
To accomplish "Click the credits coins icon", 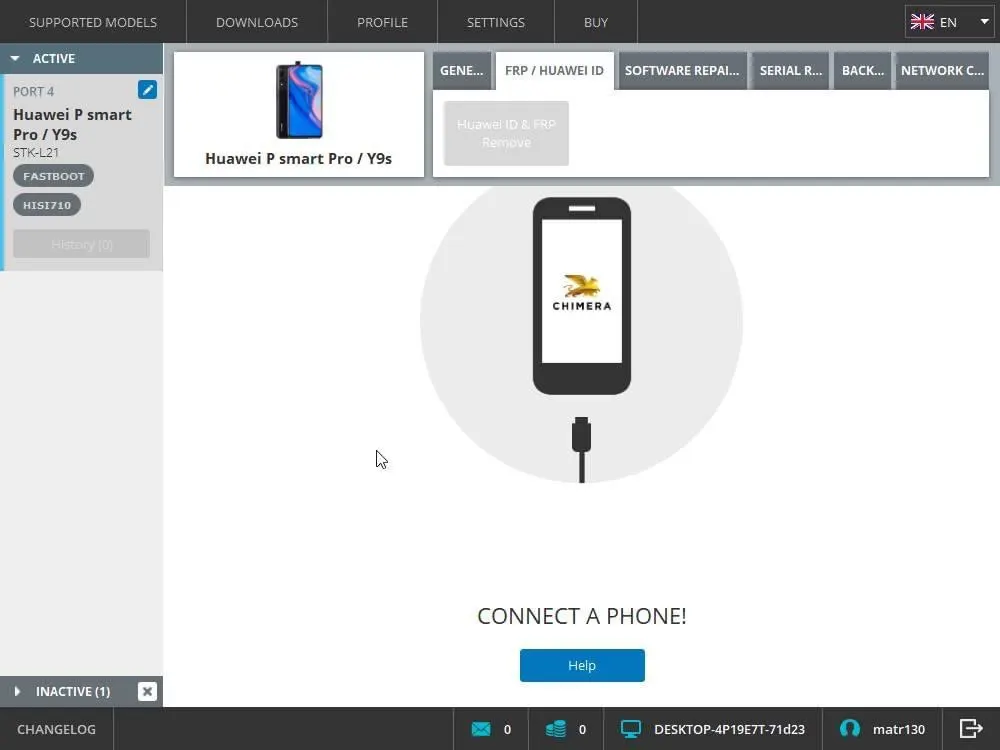I will coord(555,729).
